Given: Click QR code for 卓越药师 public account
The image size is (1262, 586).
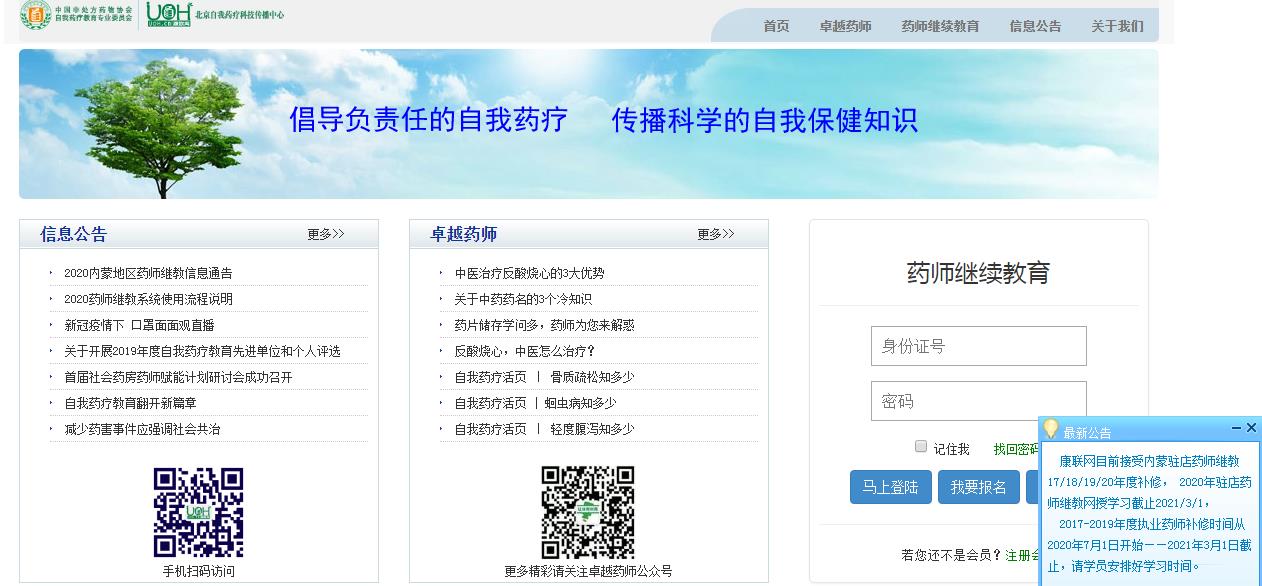Looking at the screenshot, I should 588,512.
